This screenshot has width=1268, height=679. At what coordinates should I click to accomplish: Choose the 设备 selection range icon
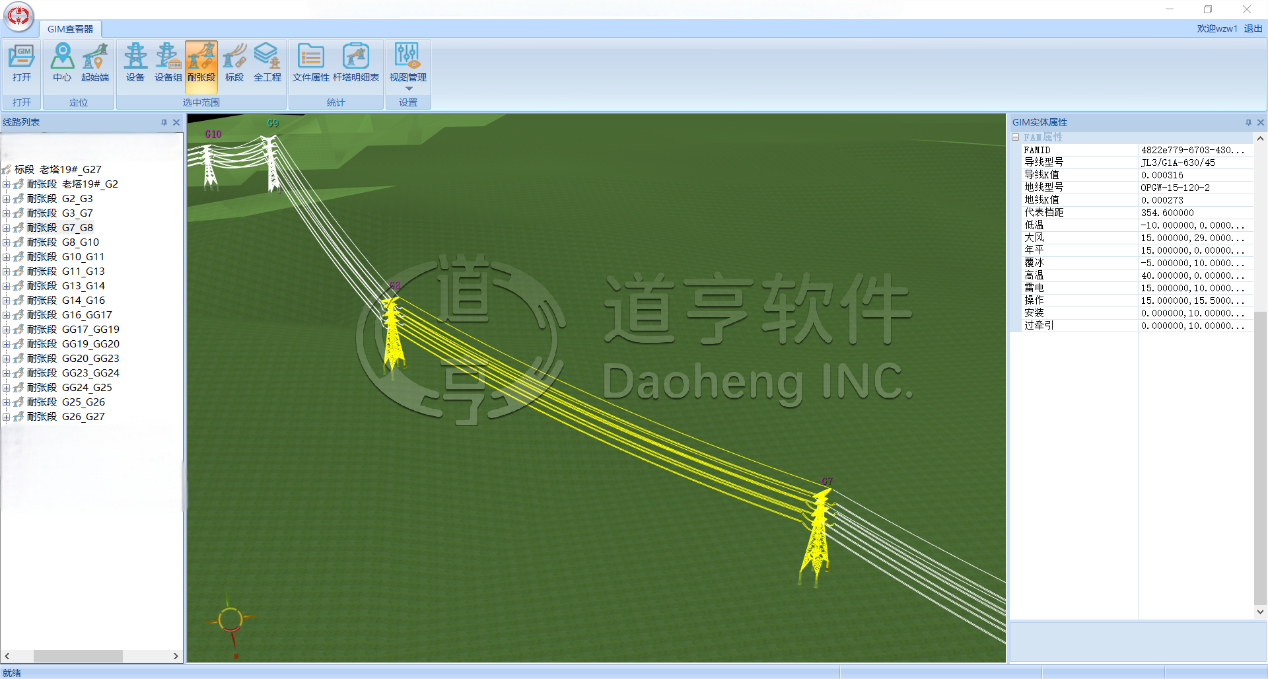point(135,63)
